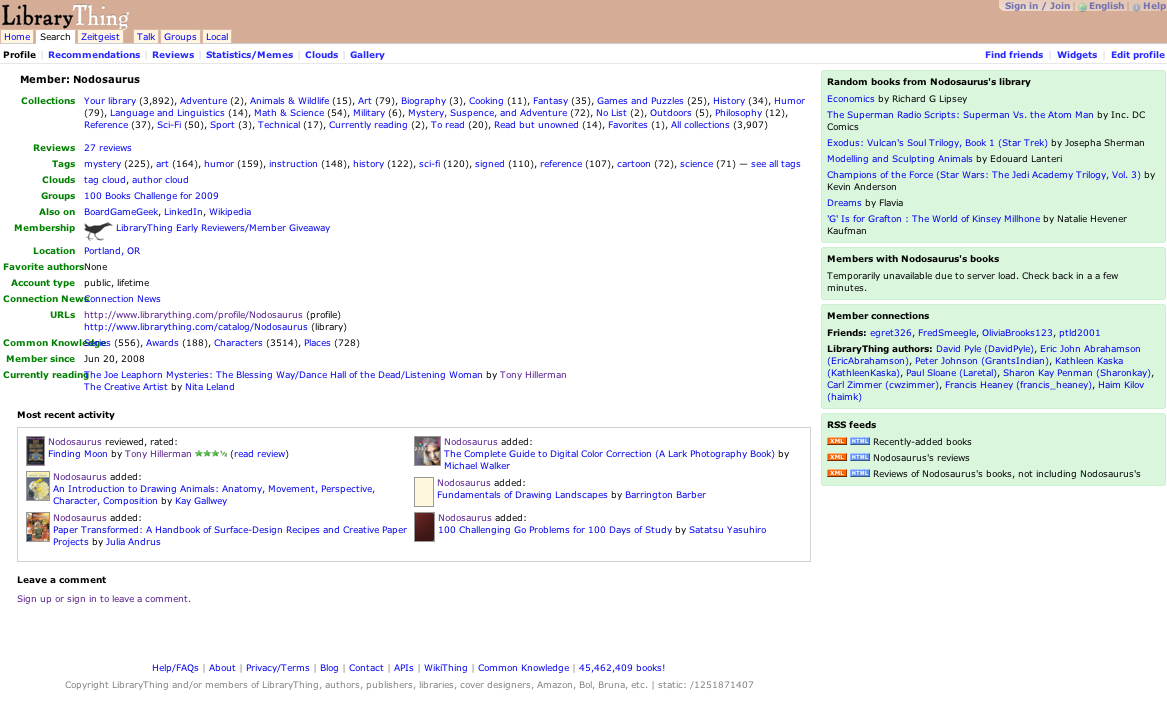Open the Widgets link

click(x=1077, y=55)
